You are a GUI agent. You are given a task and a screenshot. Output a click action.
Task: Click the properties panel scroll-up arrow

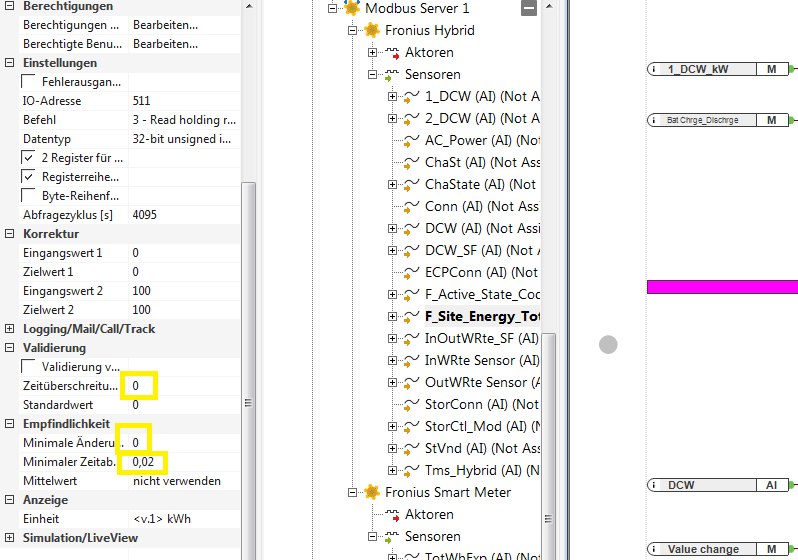[249, 6]
